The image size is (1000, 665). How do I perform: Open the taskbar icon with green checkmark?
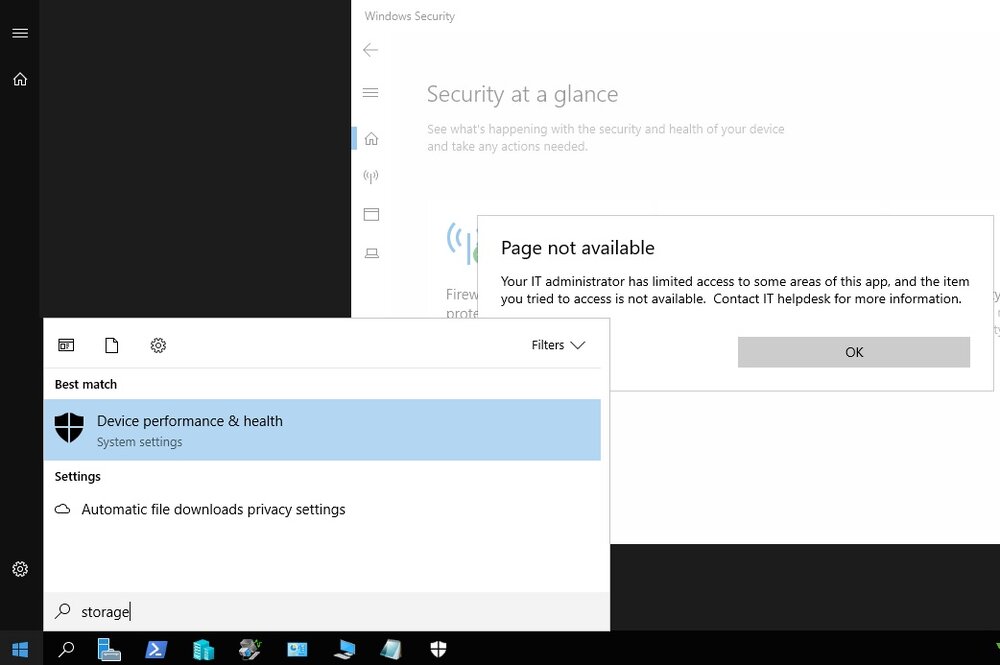point(250,649)
